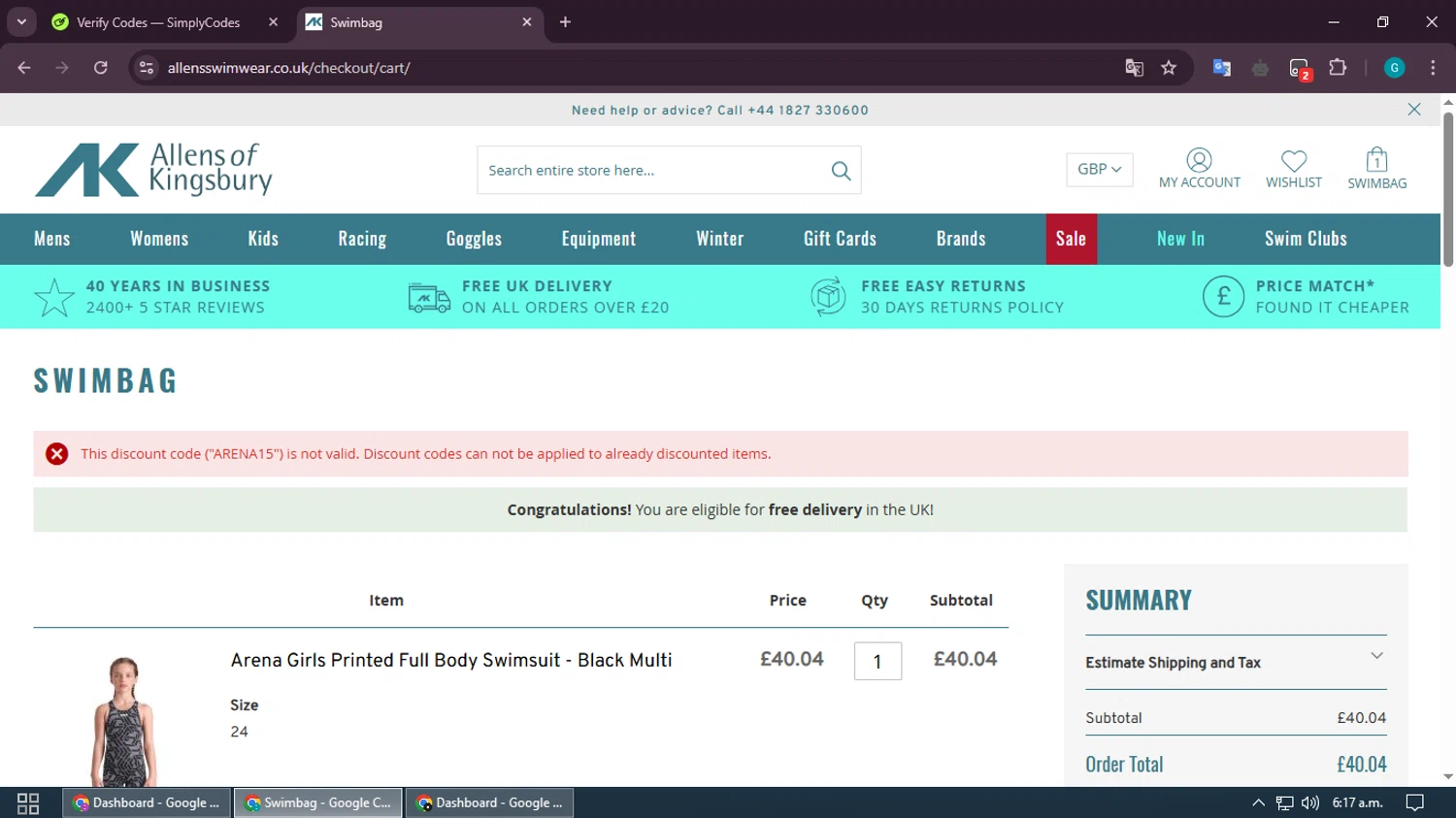Open the Swim Clubs menu
The width and height of the screenshot is (1456, 818).
(1306, 239)
